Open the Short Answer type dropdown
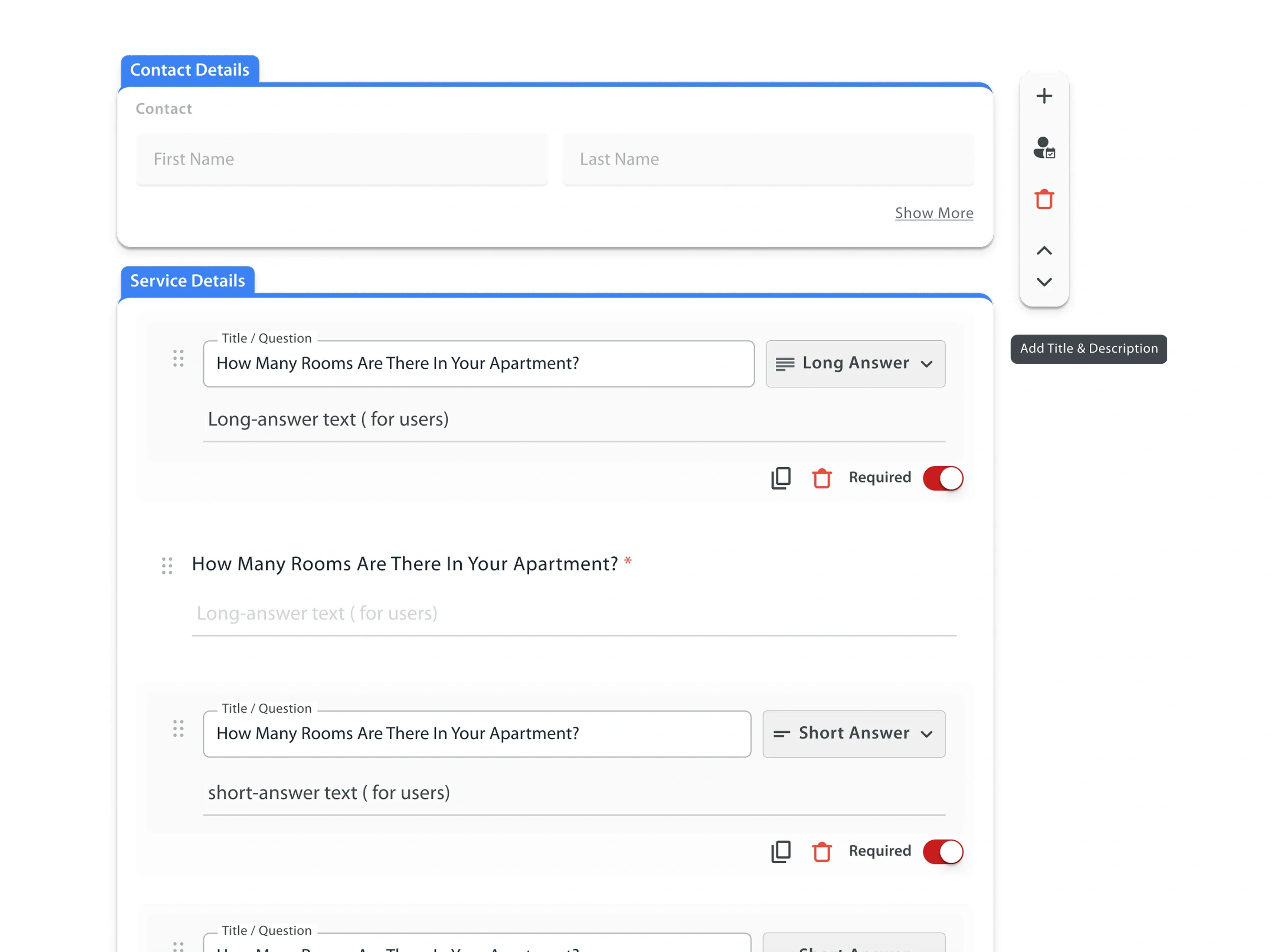 pyautogui.click(x=853, y=733)
